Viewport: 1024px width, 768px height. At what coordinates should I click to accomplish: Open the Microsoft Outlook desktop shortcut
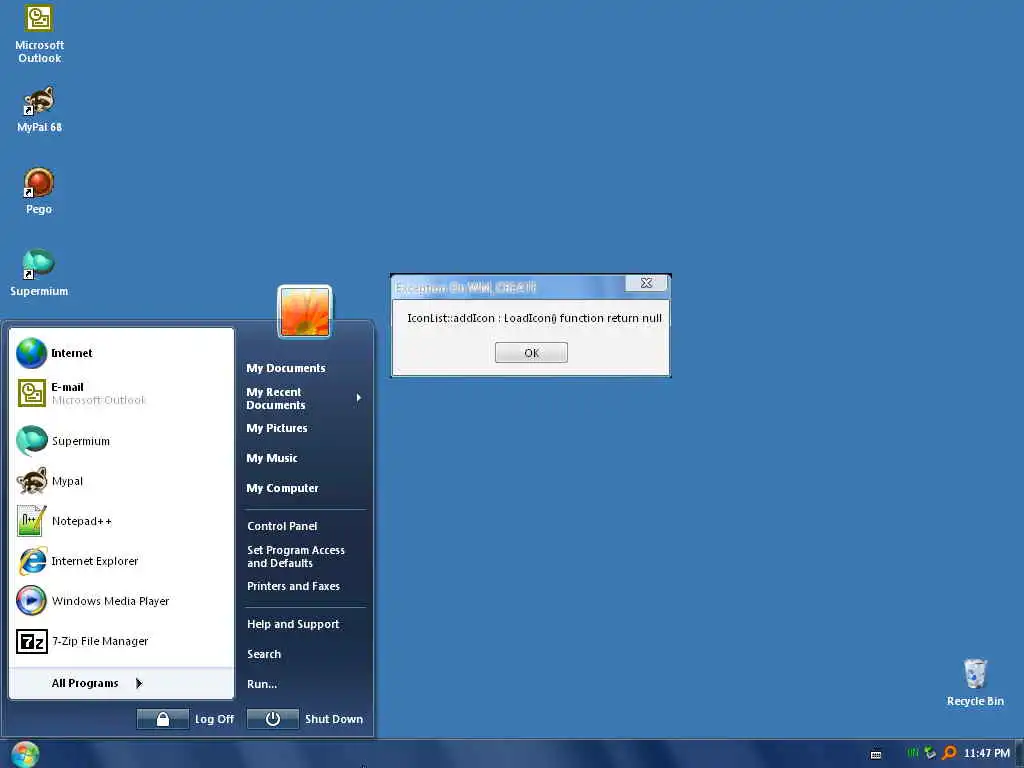click(x=39, y=34)
